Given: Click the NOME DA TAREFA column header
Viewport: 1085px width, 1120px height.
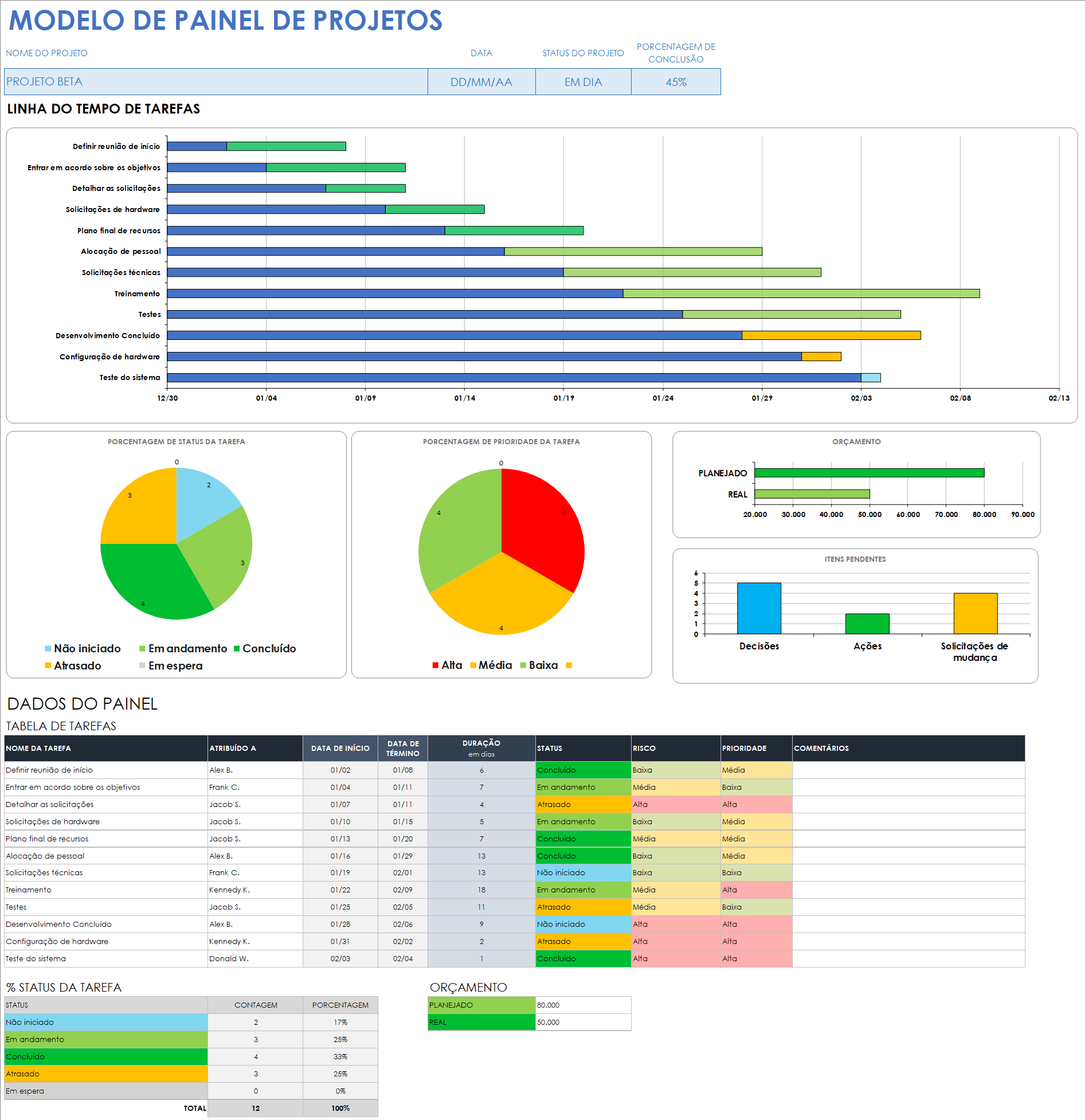Looking at the screenshot, I should (105, 749).
